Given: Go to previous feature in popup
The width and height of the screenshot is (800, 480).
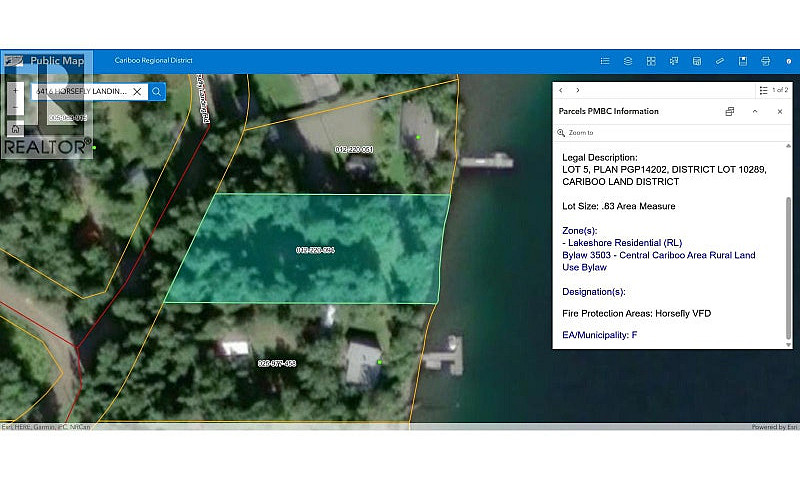Looking at the screenshot, I should click(x=561, y=90).
